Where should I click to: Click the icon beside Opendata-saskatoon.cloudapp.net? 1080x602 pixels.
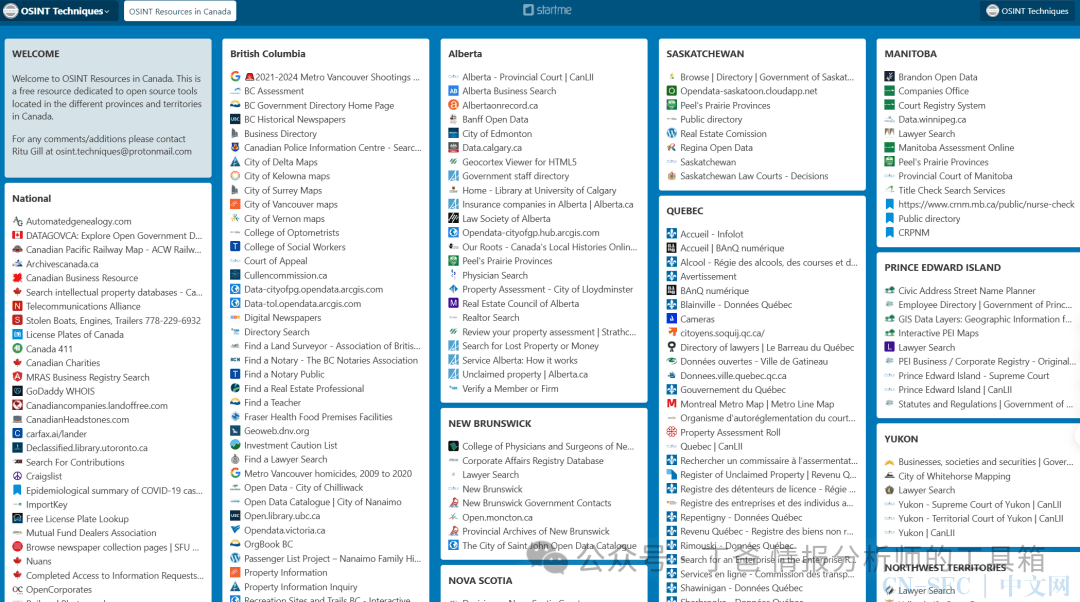672,91
